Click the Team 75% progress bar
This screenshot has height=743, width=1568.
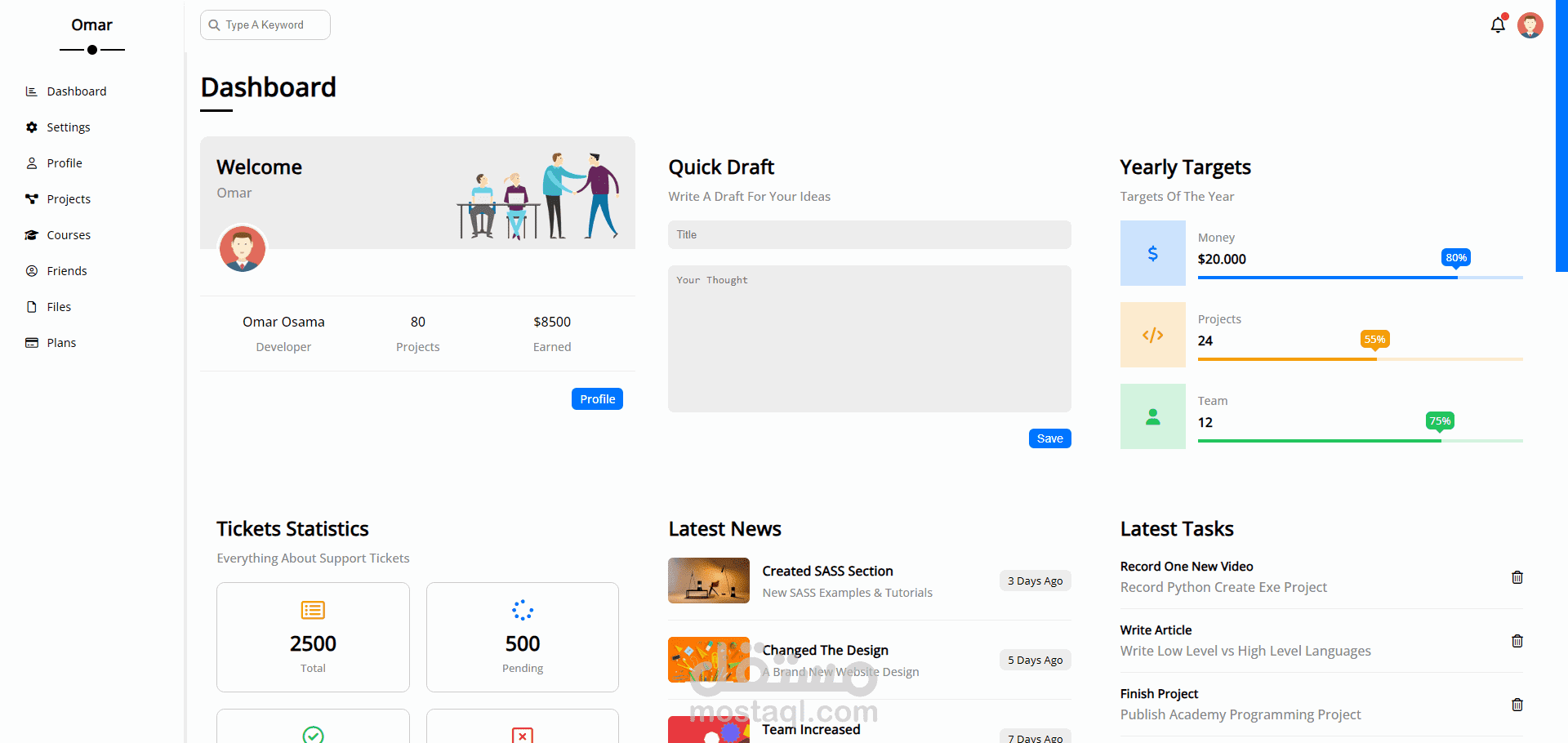pyautogui.click(x=1361, y=441)
